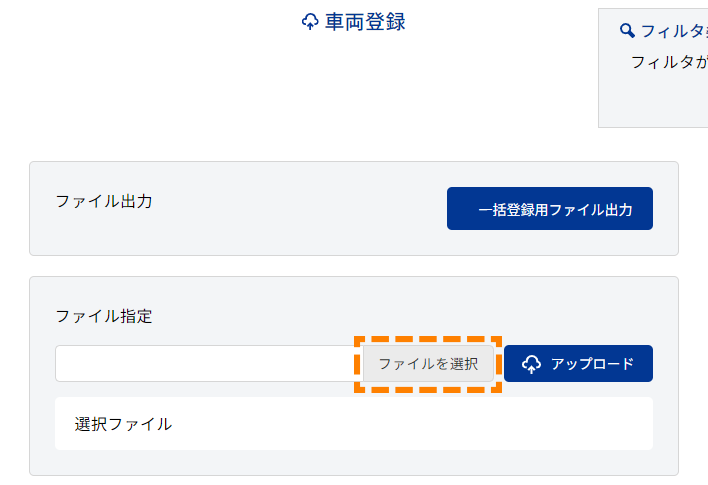The width and height of the screenshot is (708, 485).
Task: Click the cloud icon on アップロード button
Action: point(531,364)
